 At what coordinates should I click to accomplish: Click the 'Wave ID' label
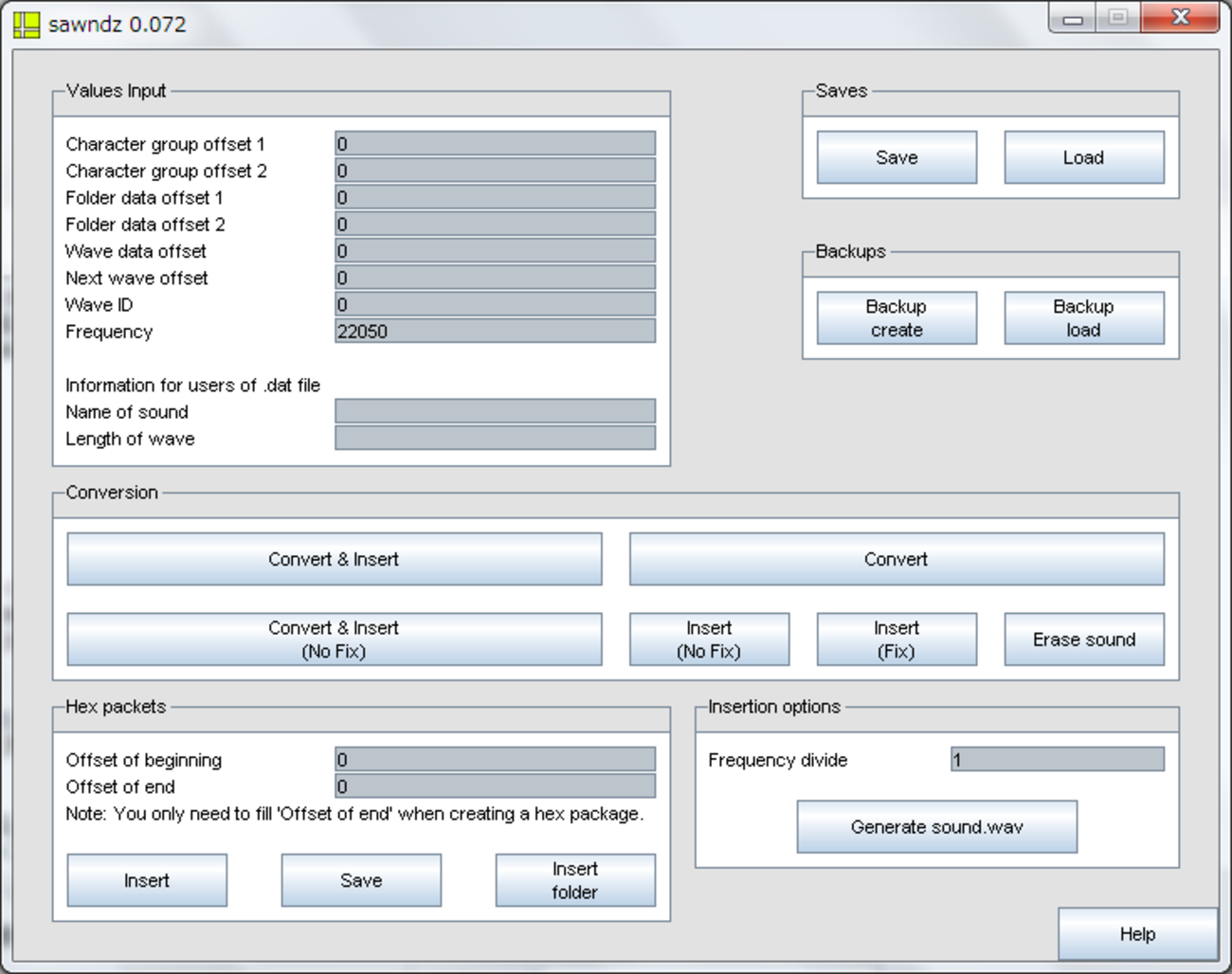[x=99, y=305]
